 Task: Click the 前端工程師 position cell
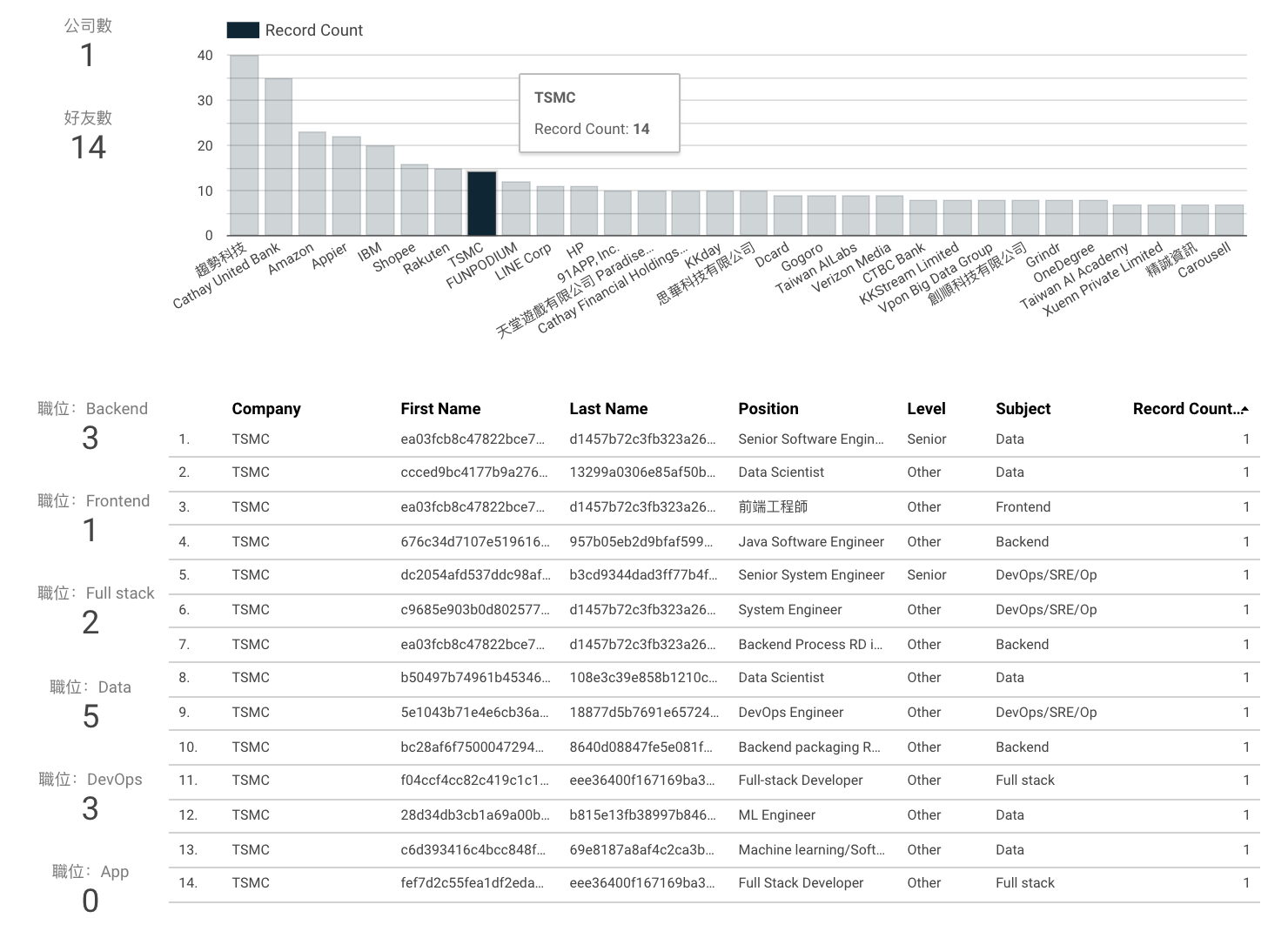click(773, 507)
